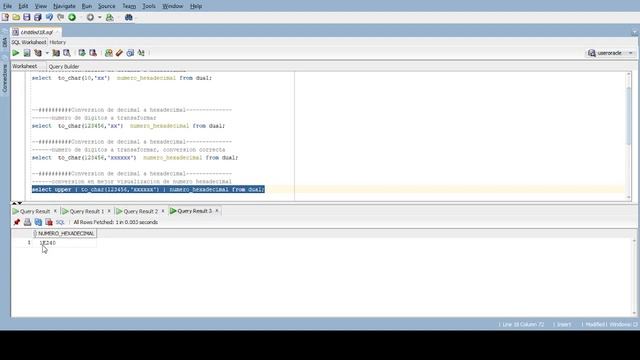Click the Refresh results icon
The width and height of the screenshot is (640, 360).
[38, 222]
